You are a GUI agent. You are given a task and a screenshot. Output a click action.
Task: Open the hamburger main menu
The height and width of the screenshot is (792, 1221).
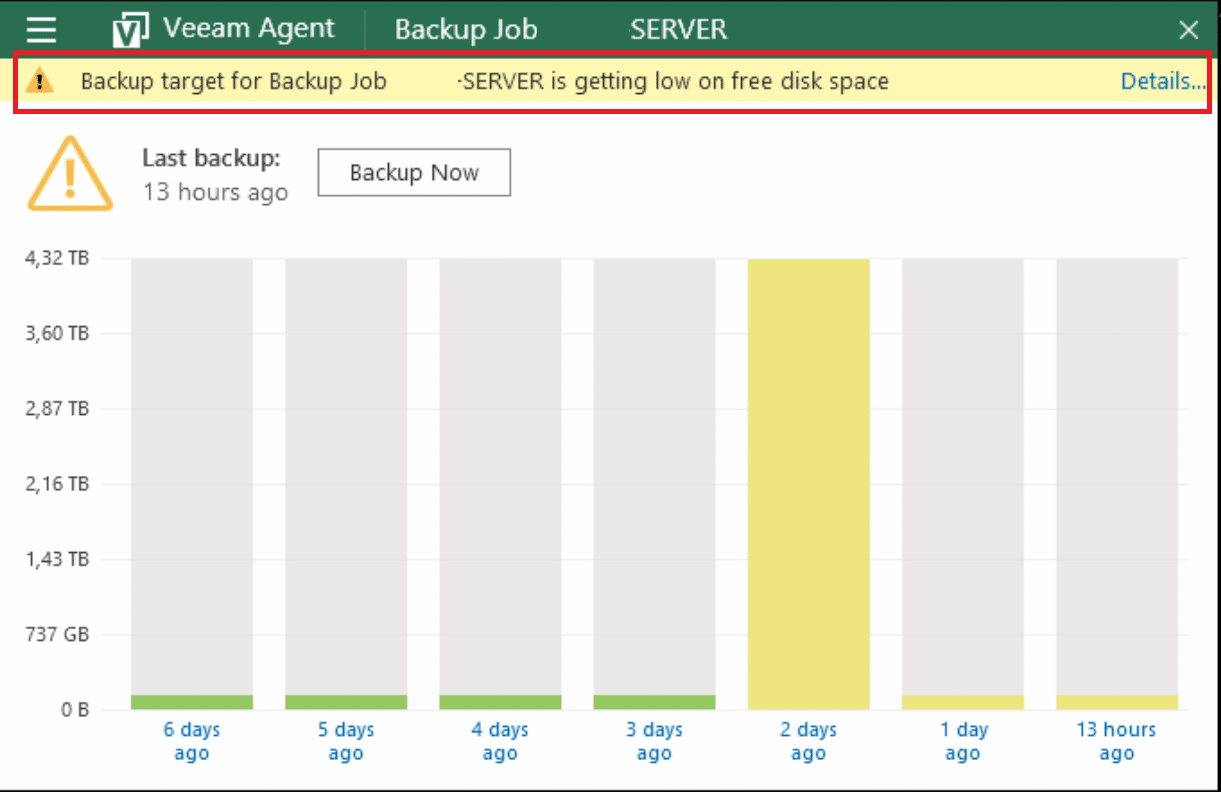(41, 30)
